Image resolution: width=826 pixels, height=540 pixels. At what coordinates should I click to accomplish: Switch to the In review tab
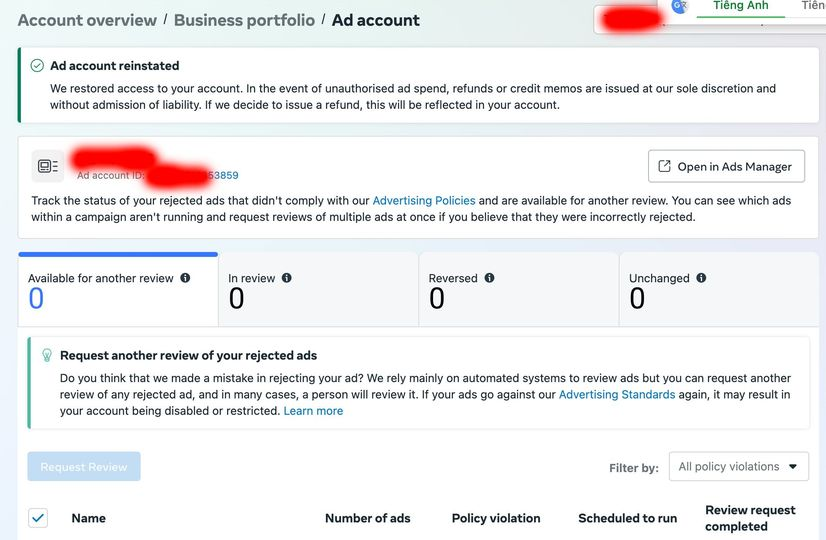tap(318, 289)
